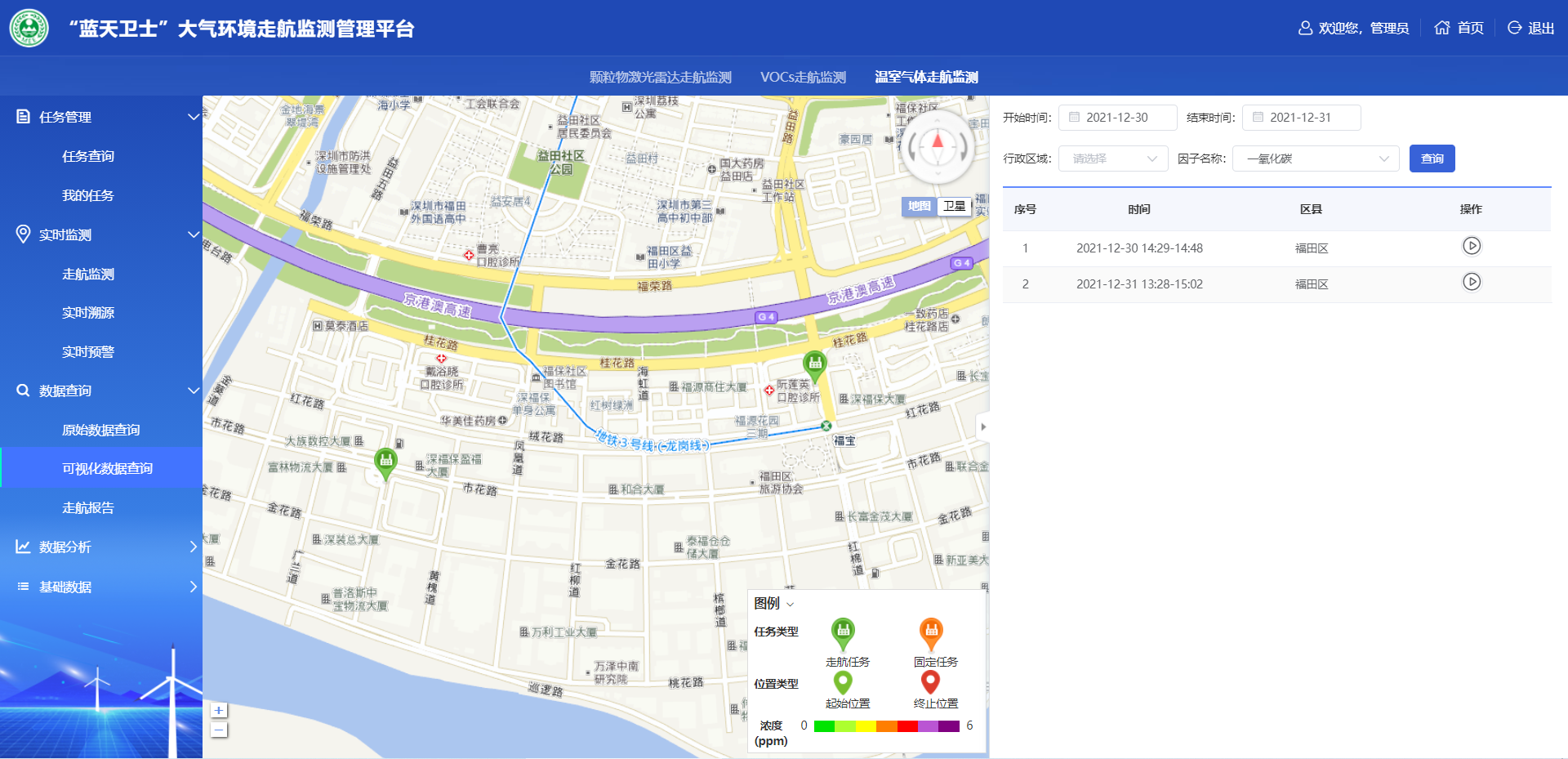Screen dimensions: 1568x759
Task: Click the 查询 search button
Action: point(1432,158)
